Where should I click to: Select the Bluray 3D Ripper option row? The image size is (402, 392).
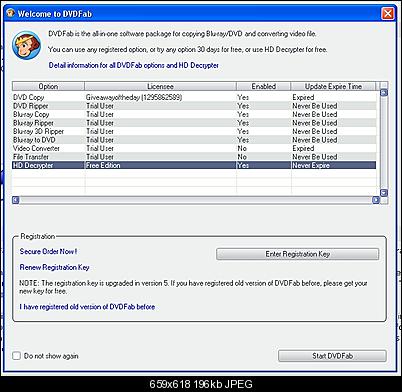click(194, 131)
